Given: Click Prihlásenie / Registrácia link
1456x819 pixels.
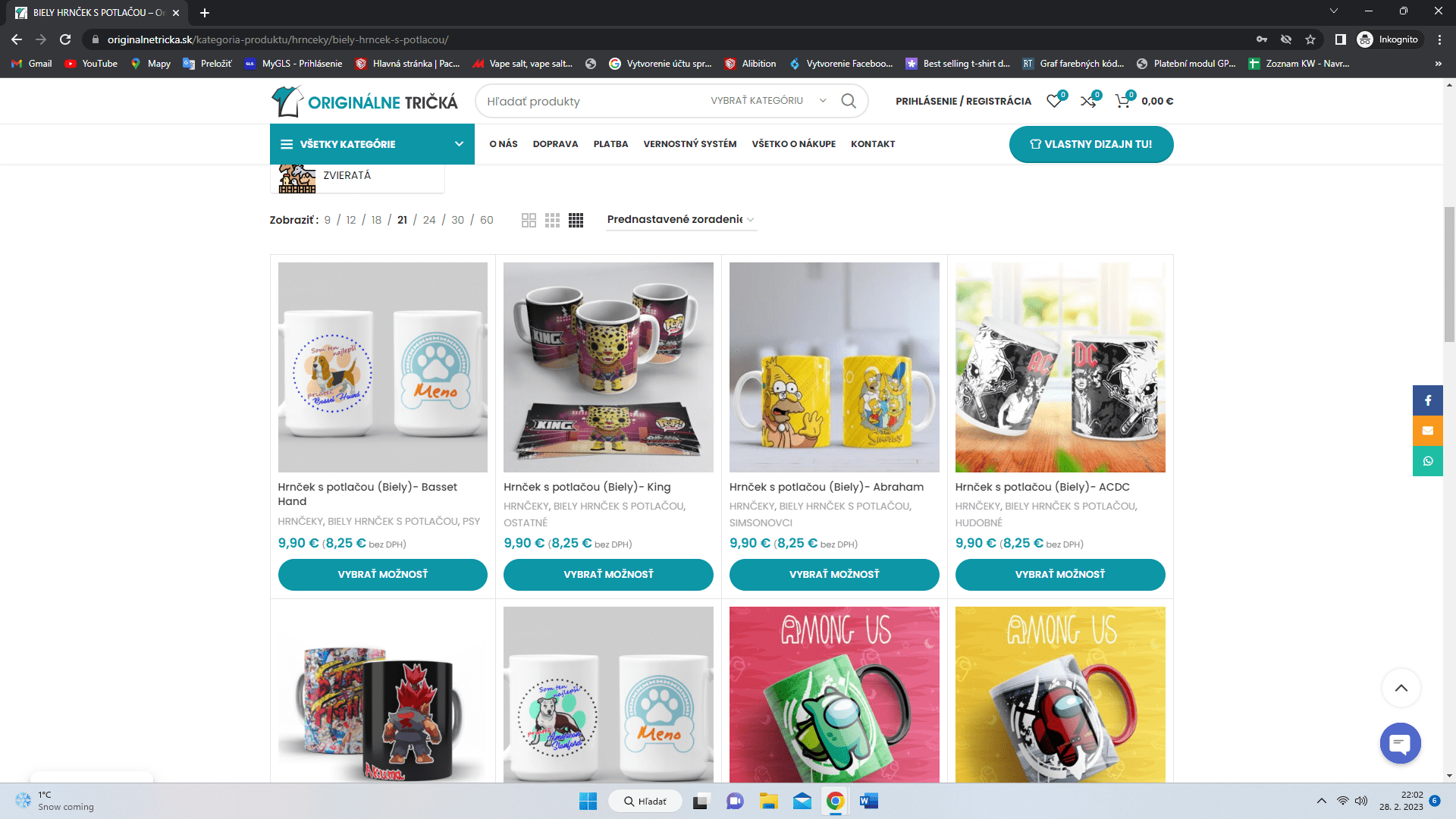Looking at the screenshot, I should point(963,101).
